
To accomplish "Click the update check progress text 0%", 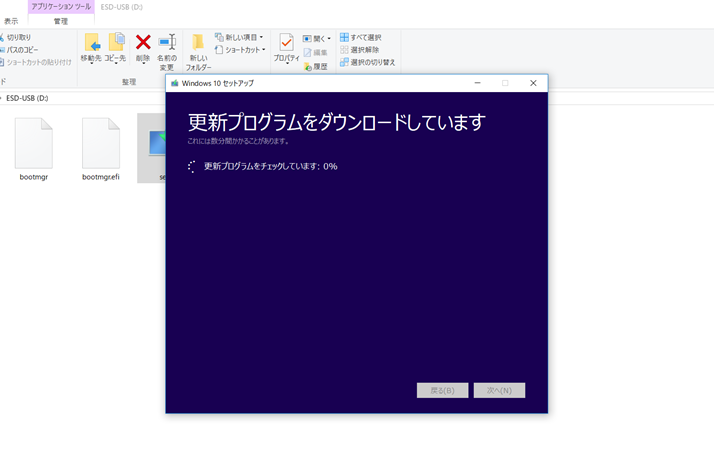I will click(270, 166).
